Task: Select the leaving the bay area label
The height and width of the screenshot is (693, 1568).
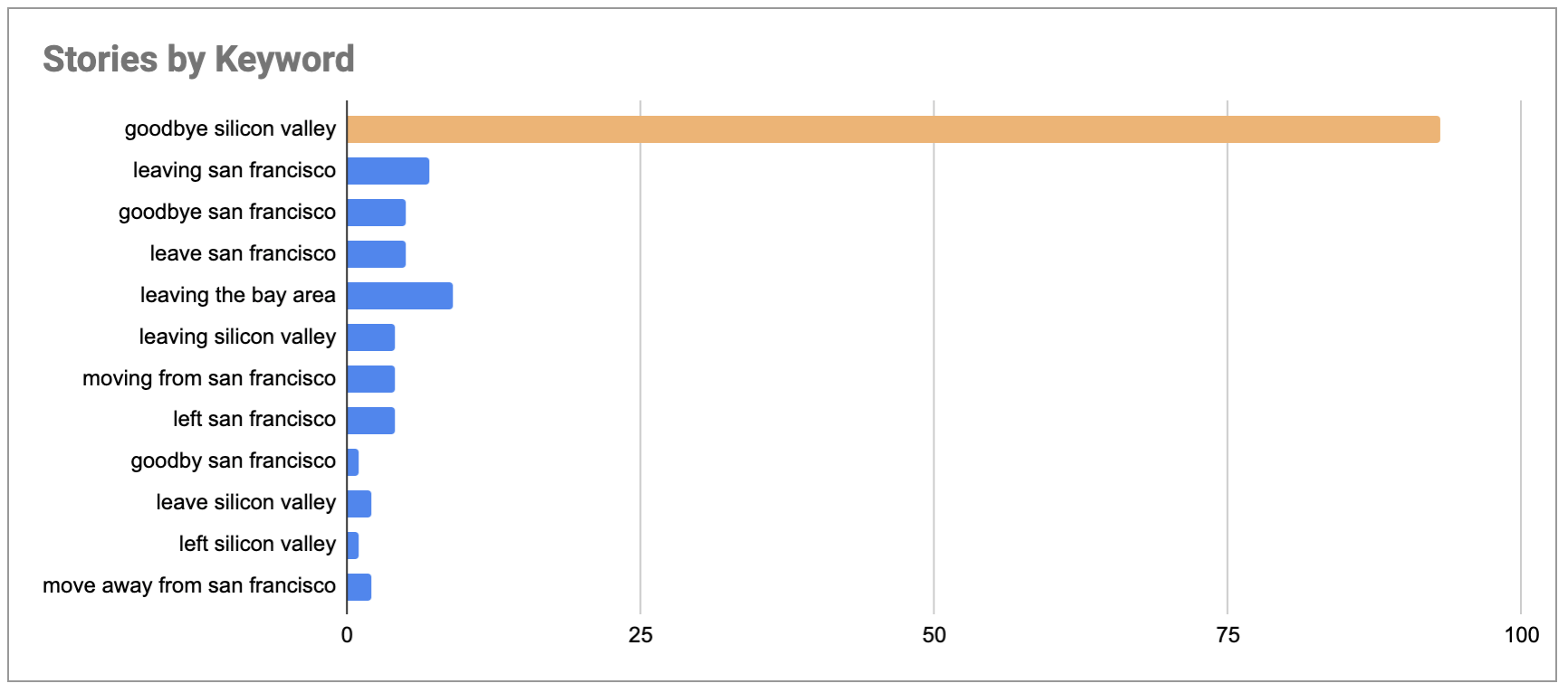Action: [x=237, y=295]
